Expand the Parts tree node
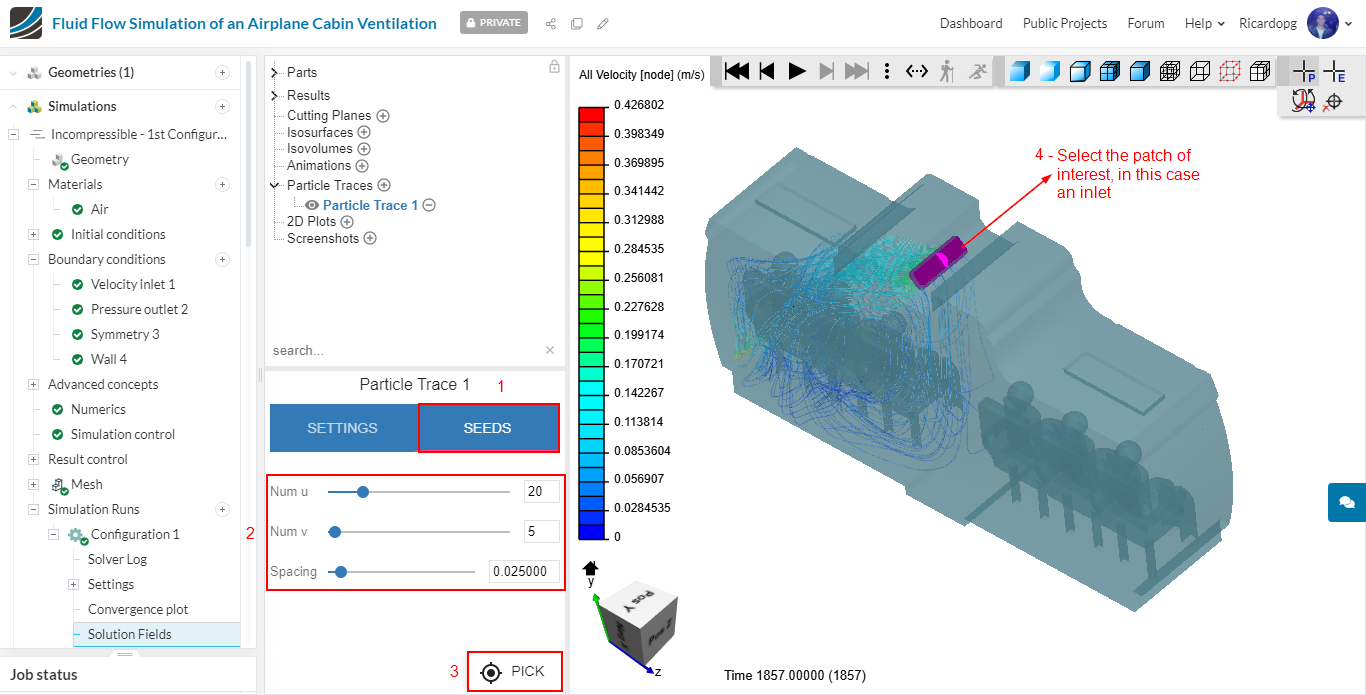Screen dimensions: 1366x695 tap(275, 72)
